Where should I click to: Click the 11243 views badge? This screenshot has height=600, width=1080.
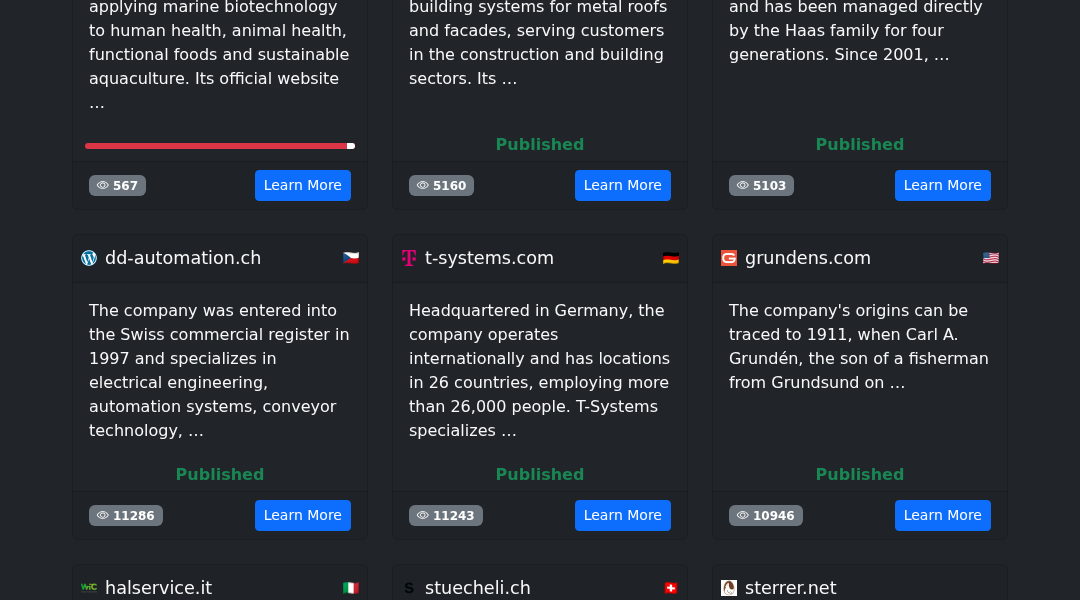coord(446,515)
